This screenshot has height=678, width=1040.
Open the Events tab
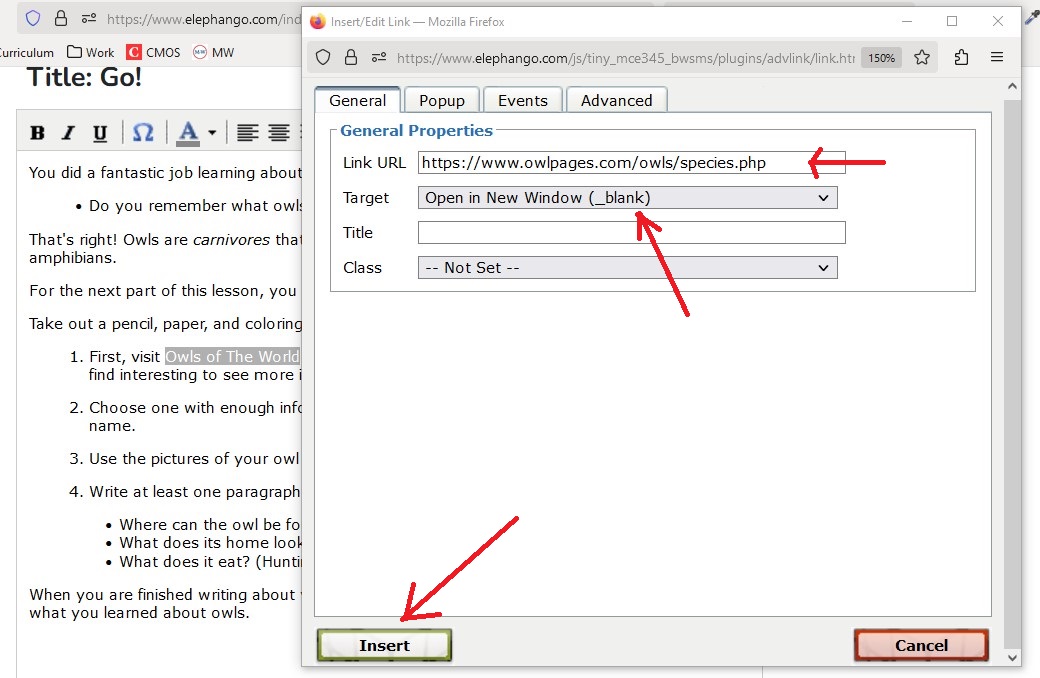[523, 100]
